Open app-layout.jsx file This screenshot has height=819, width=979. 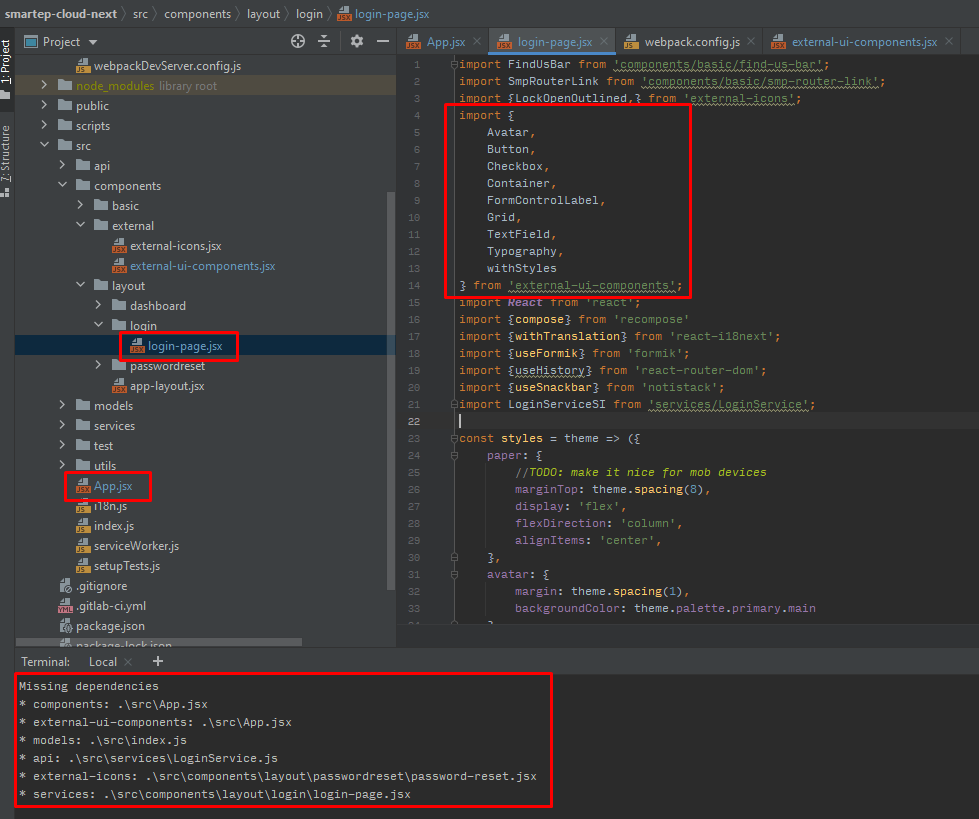(167, 386)
